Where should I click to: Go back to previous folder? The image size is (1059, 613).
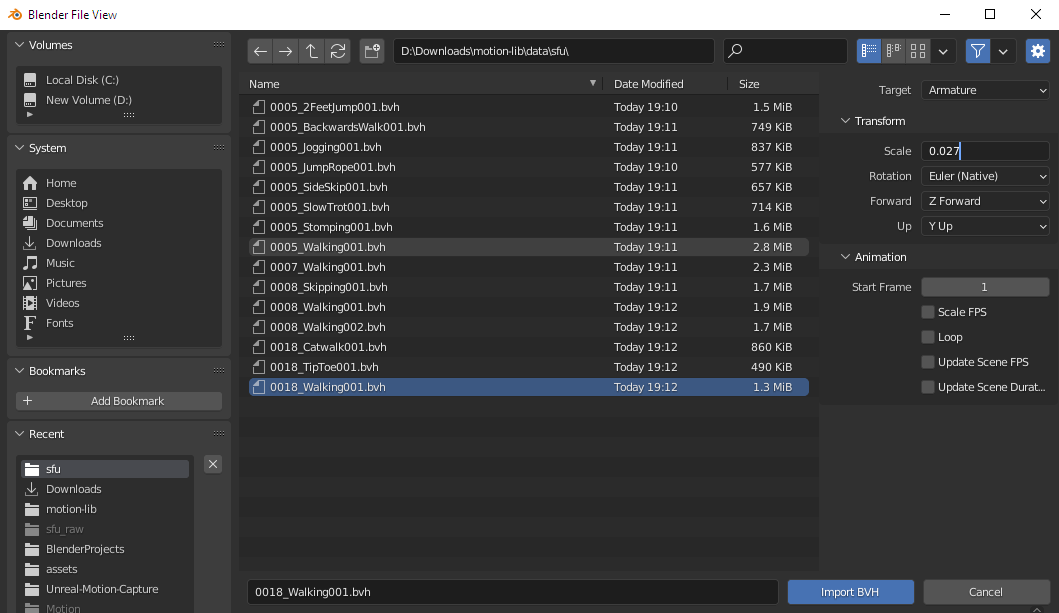(261, 51)
